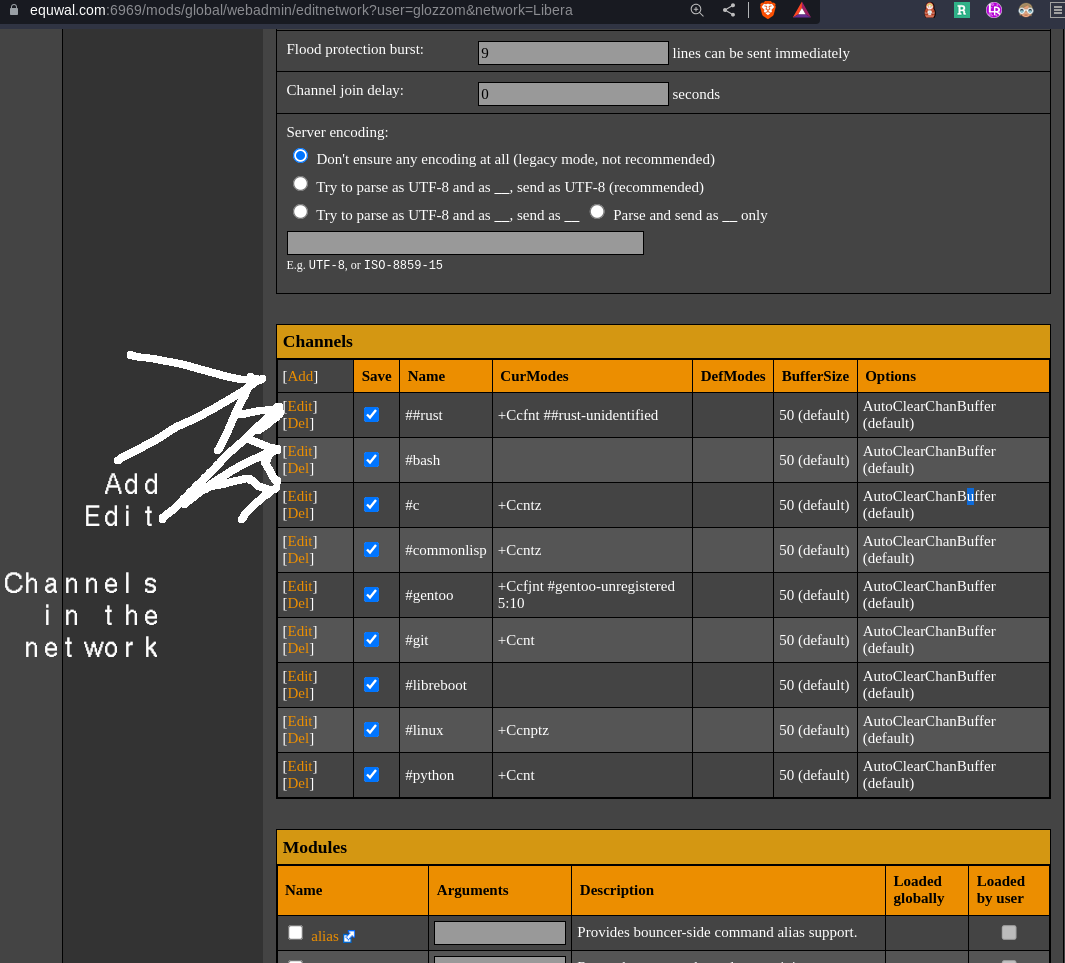Click Add link in Channels table header
Viewport: 1065px width, 963px height.
(x=300, y=376)
